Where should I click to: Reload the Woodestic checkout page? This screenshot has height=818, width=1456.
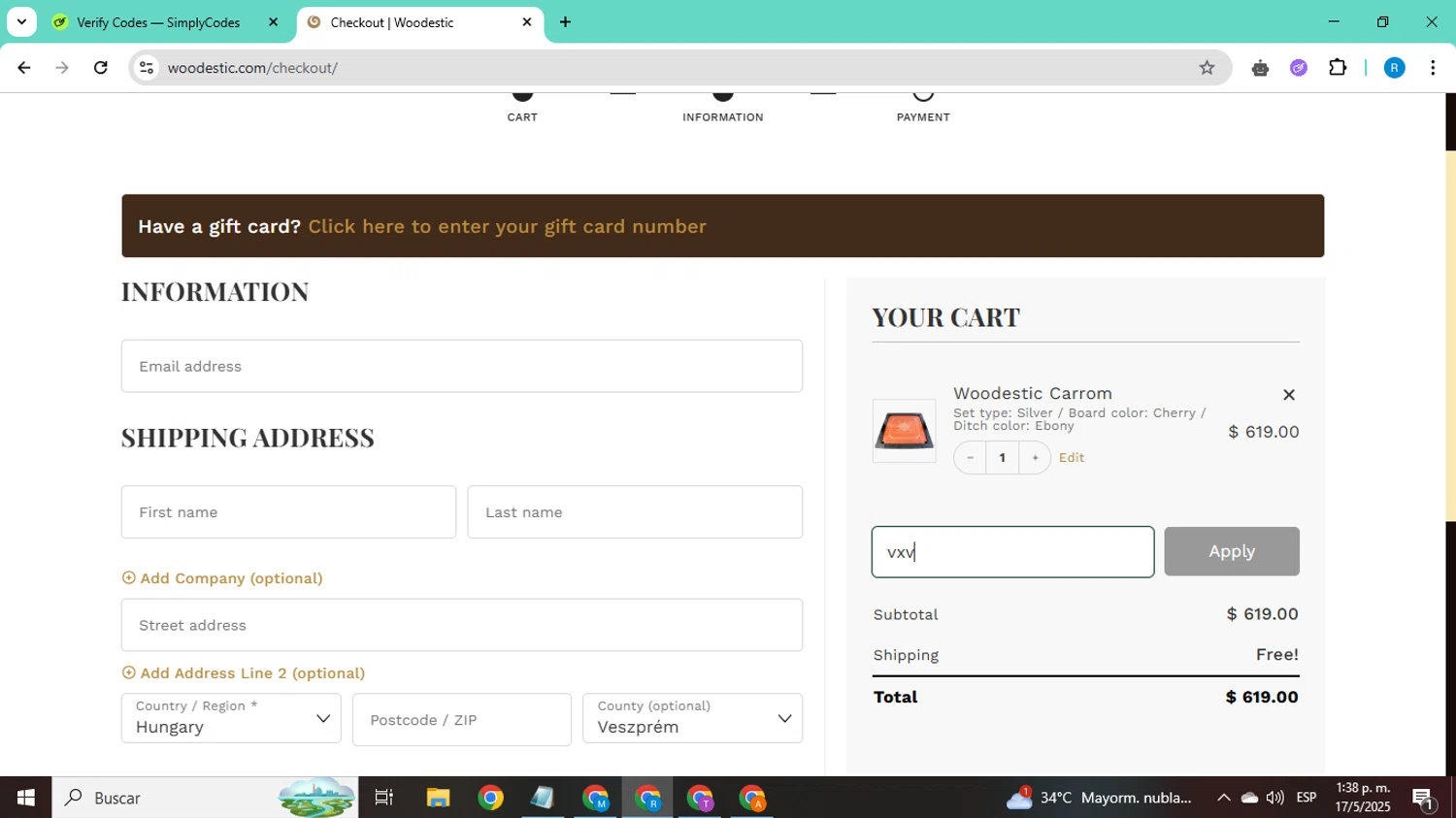(101, 68)
